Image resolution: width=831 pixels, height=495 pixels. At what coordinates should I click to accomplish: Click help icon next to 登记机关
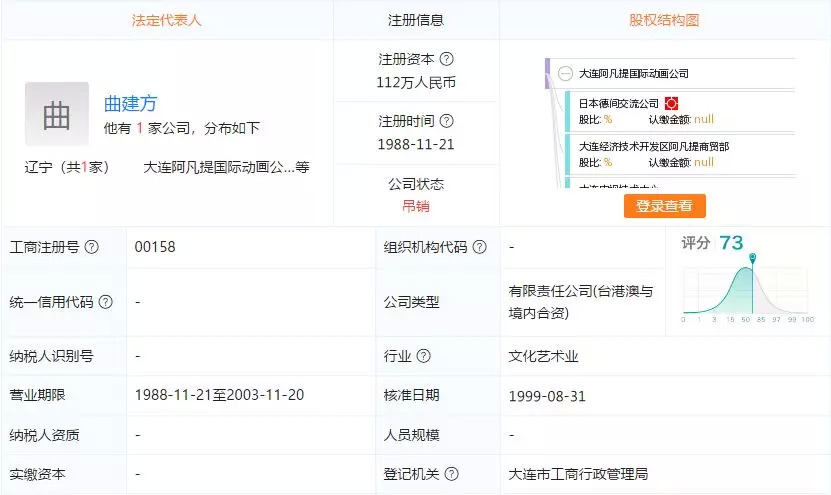(x=452, y=474)
